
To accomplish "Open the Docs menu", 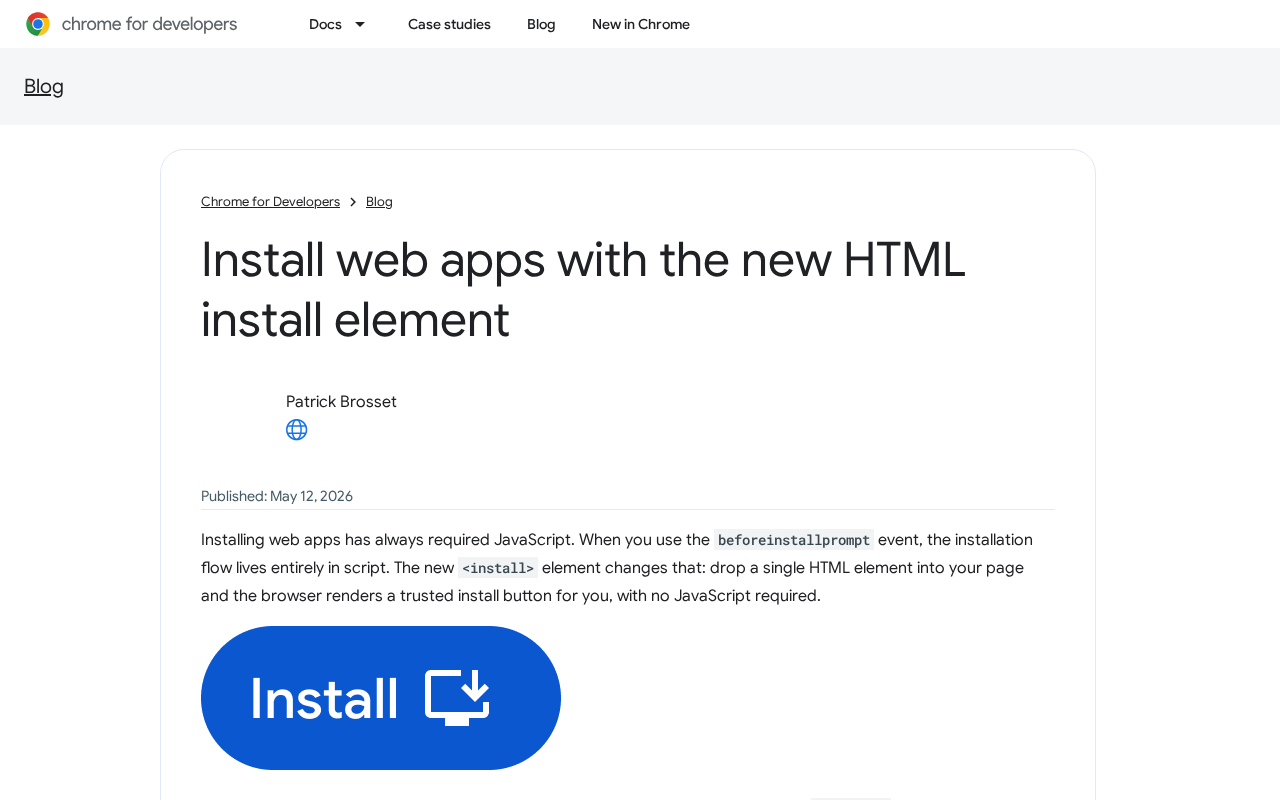I will tap(325, 24).
